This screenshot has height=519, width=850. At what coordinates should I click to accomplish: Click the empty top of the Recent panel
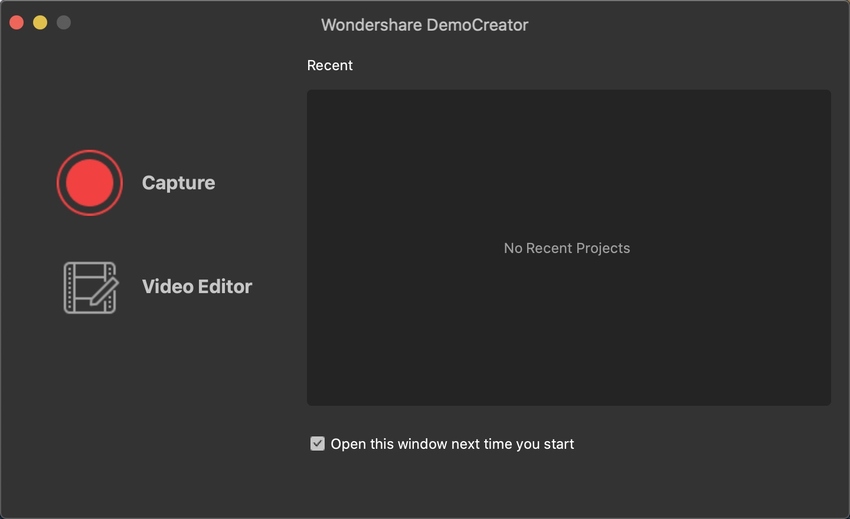(x=567, y=120)
